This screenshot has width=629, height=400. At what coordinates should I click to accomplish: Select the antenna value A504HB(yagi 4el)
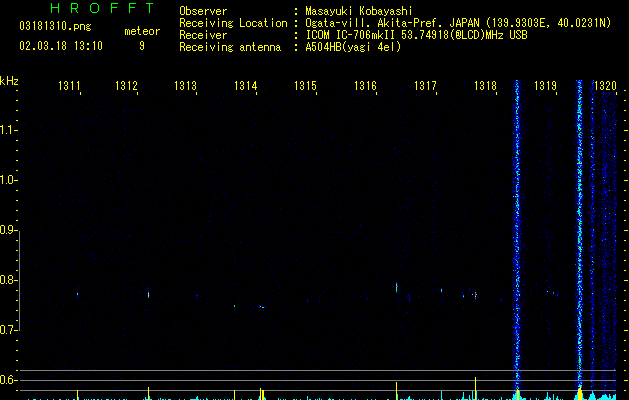click(x=353, y=47)
